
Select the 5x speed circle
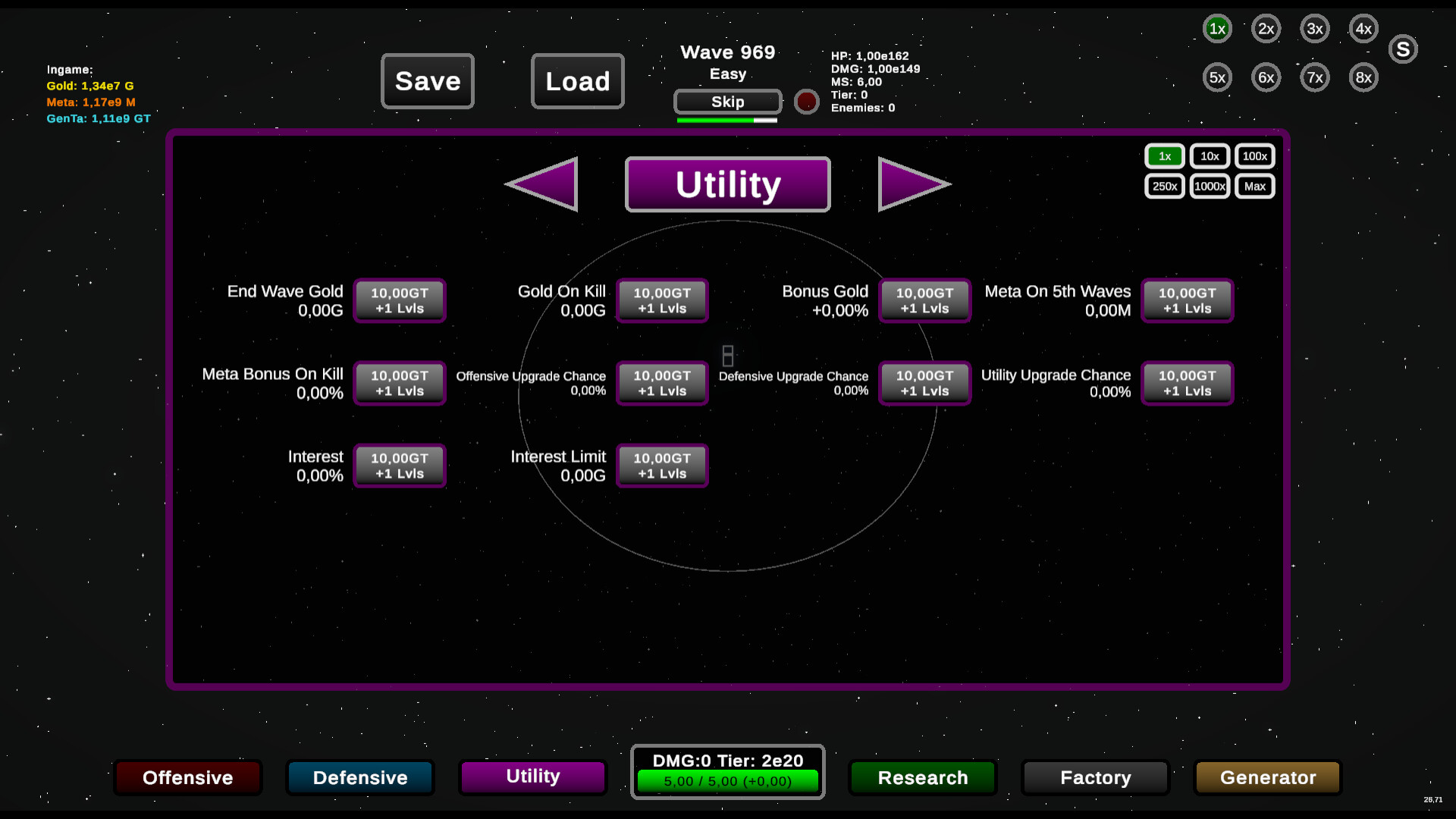point(1217,77)
